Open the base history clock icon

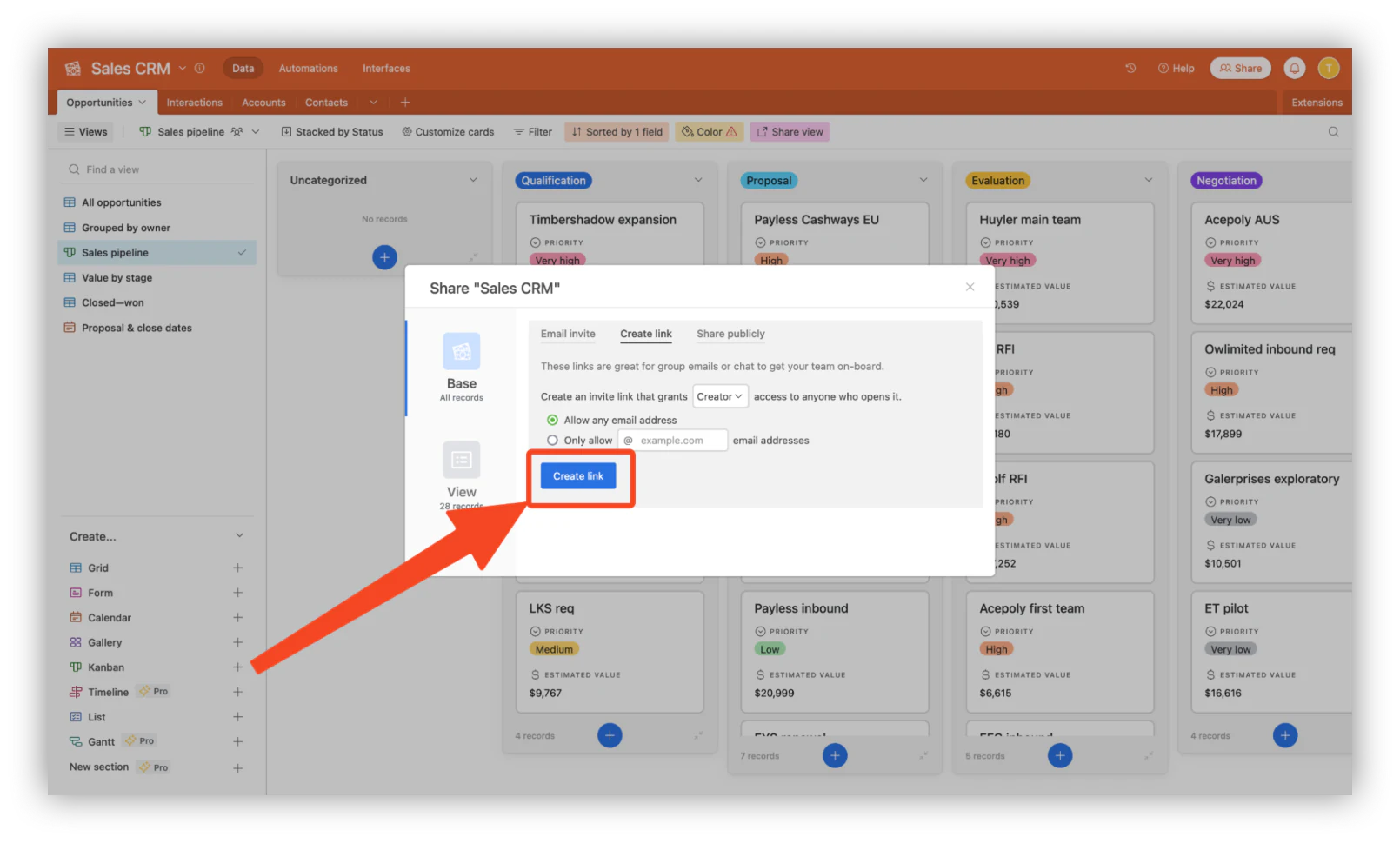pos(1130,68)
